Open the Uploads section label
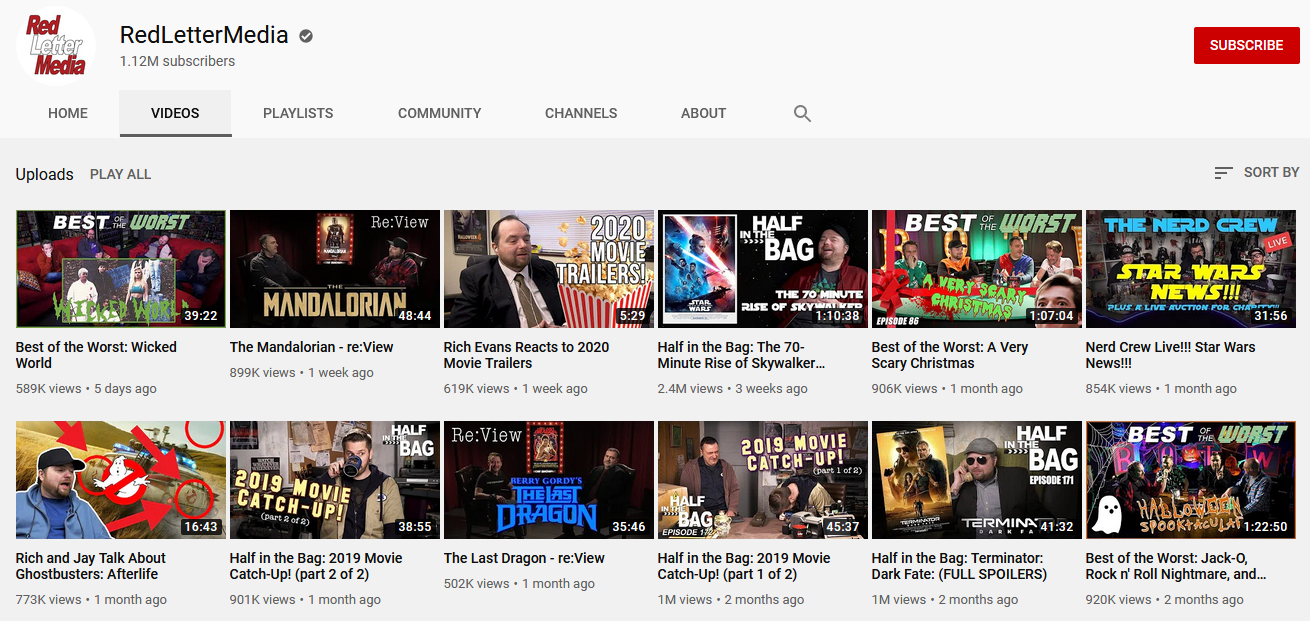The width and height of the screenshot is (1310, 621). [44, 174]
